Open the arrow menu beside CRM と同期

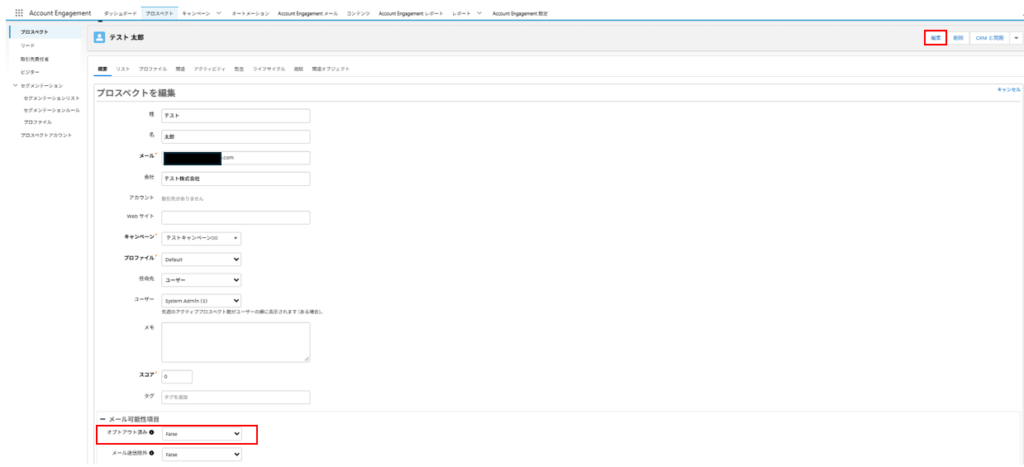pos(1016,39)
